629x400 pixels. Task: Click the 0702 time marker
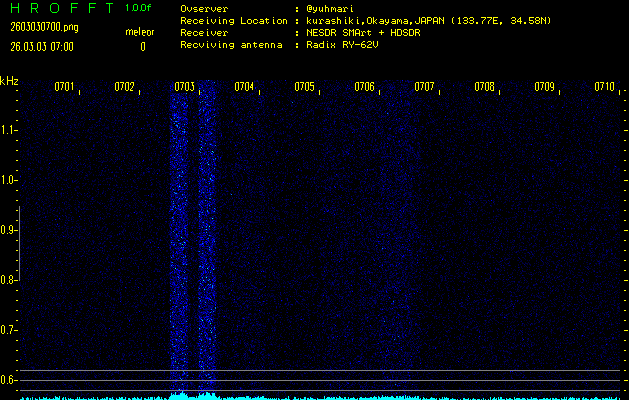124,87
